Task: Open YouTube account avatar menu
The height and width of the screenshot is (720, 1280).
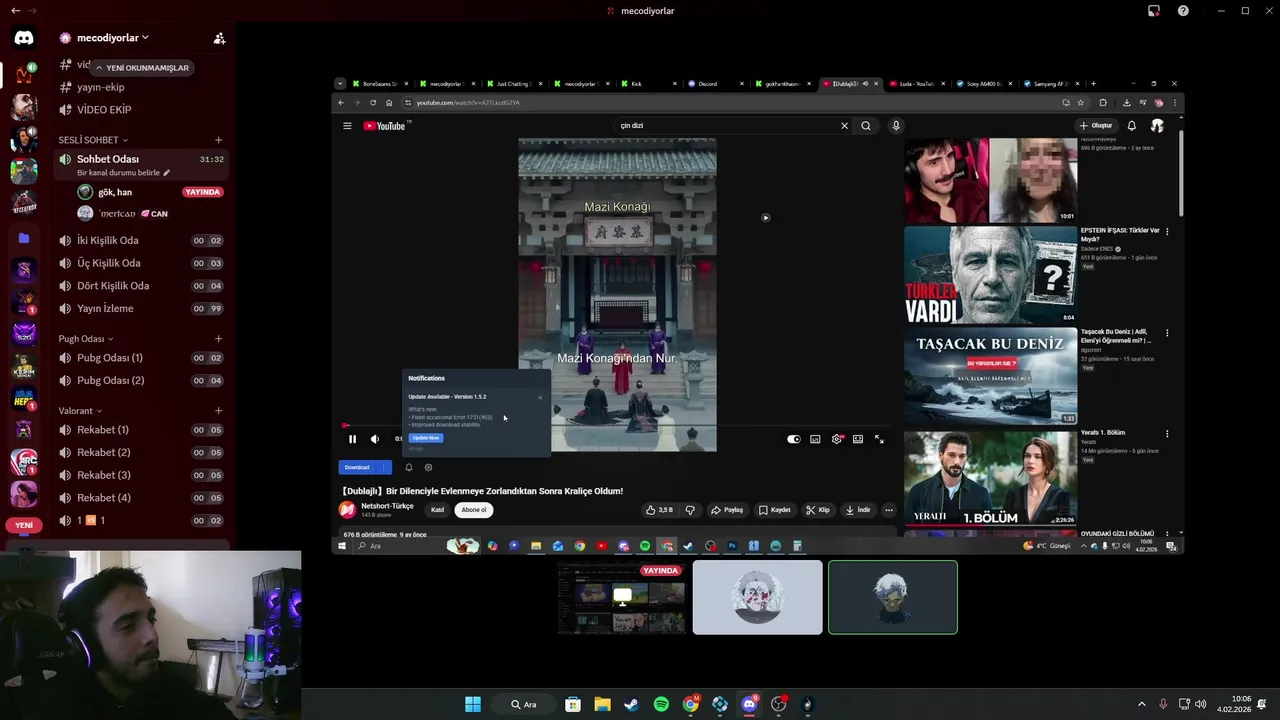Action: click(x=1157, y=126)
